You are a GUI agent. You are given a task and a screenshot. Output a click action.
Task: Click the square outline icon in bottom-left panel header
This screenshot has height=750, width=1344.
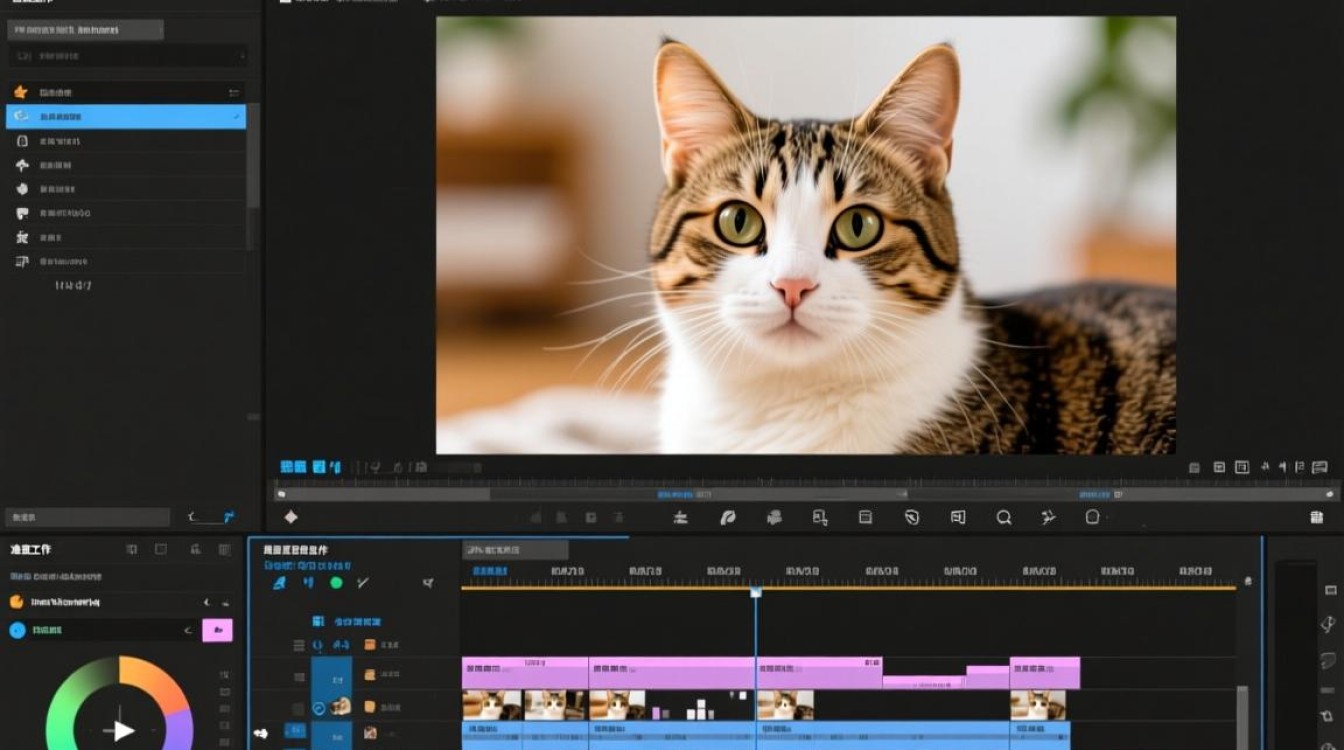(161, 549)
